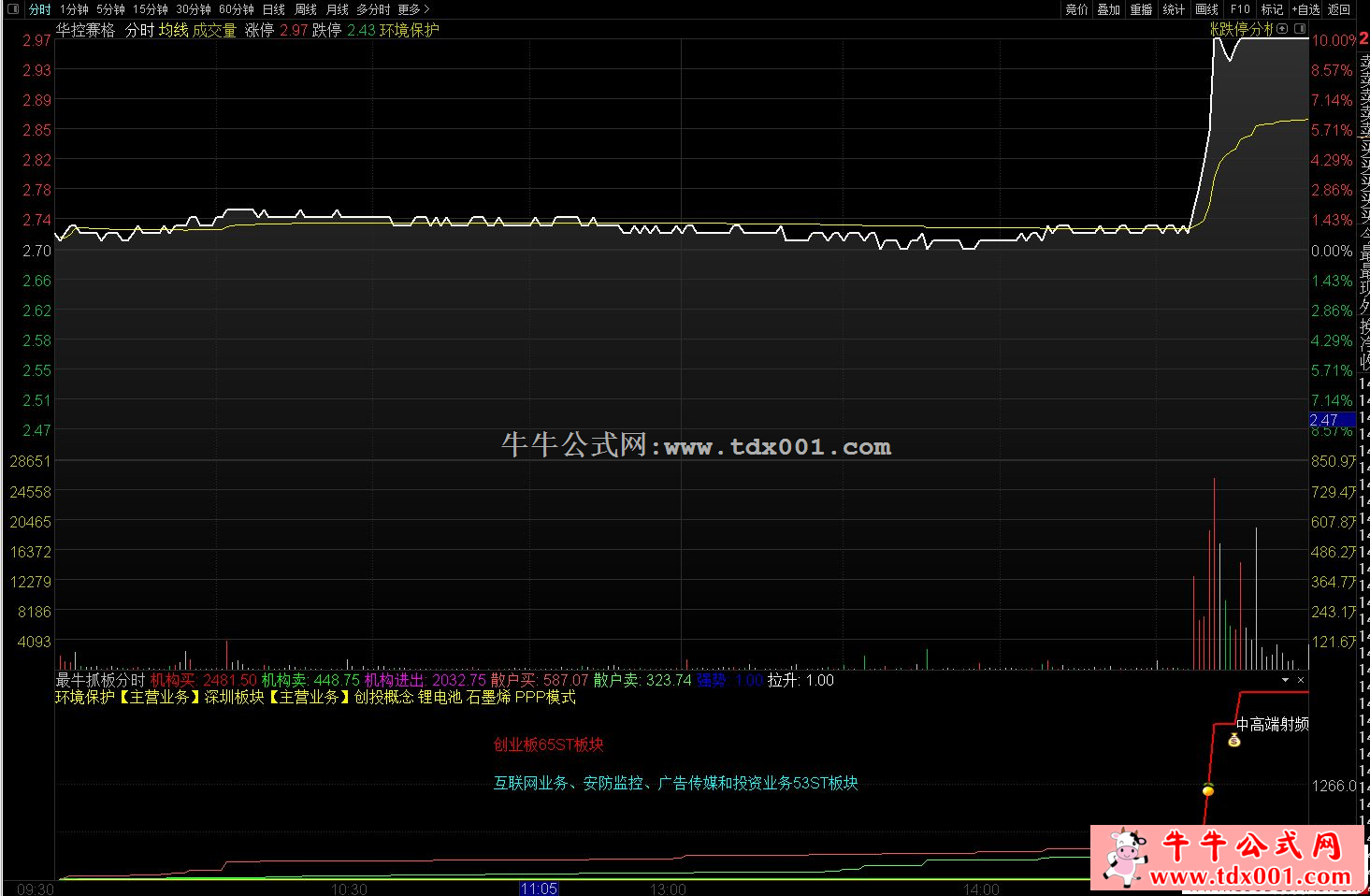
Task: Click the panel layout icon at top-left
Action: pyautogui.click(x=13, y=9)
